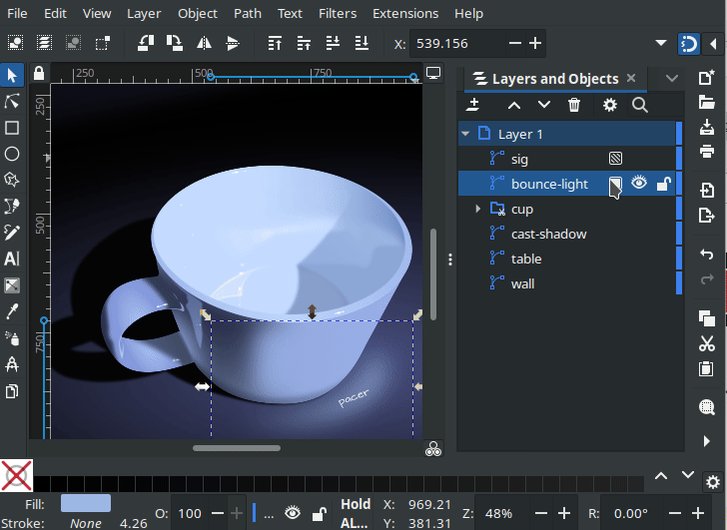This screenshot has height=530, width=727.
Task: Add a new layer with plus icon
Action: pyautogui.click(x=473, y=105)
